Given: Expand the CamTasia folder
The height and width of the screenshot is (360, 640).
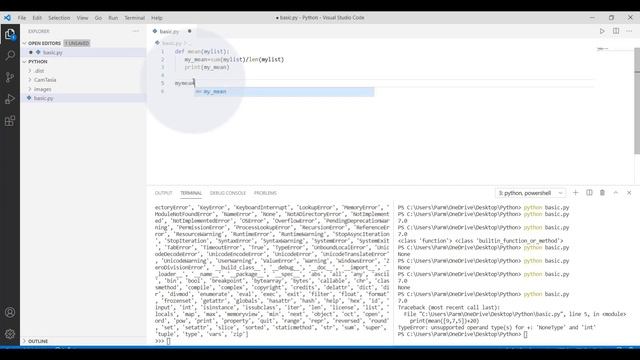Looking at the screenshot, I should (45, 80).
